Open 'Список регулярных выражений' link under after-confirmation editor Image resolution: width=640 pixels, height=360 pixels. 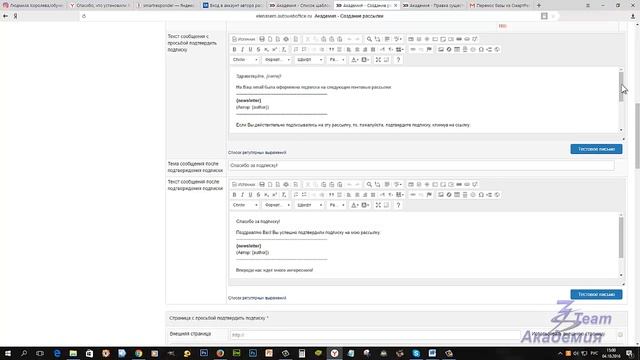point(257,298)
